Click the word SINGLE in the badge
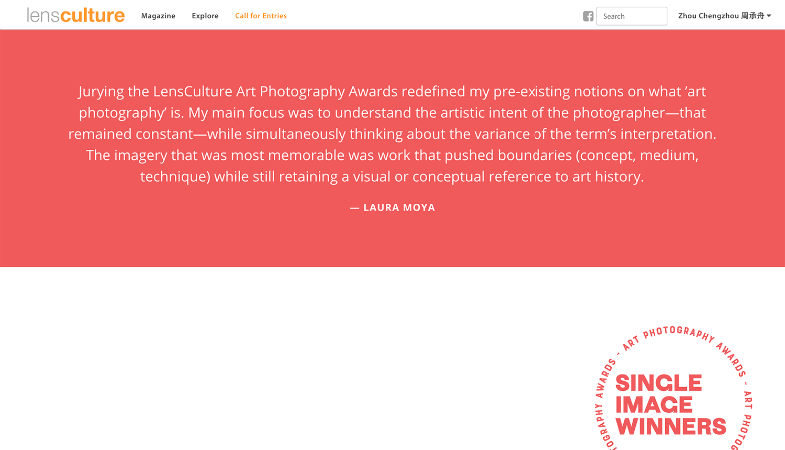This screenshot has height=450, width=785. pos(658,383)
